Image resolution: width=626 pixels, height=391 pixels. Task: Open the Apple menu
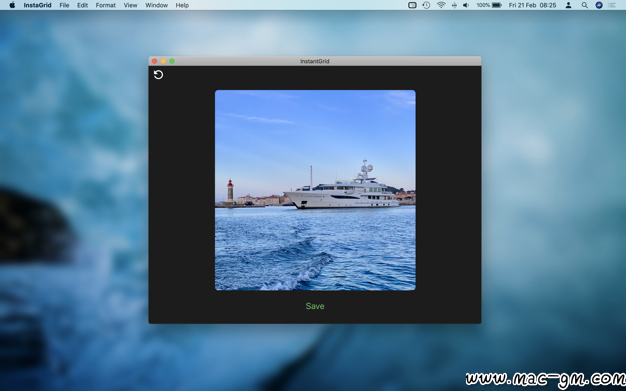pos(12,5)
